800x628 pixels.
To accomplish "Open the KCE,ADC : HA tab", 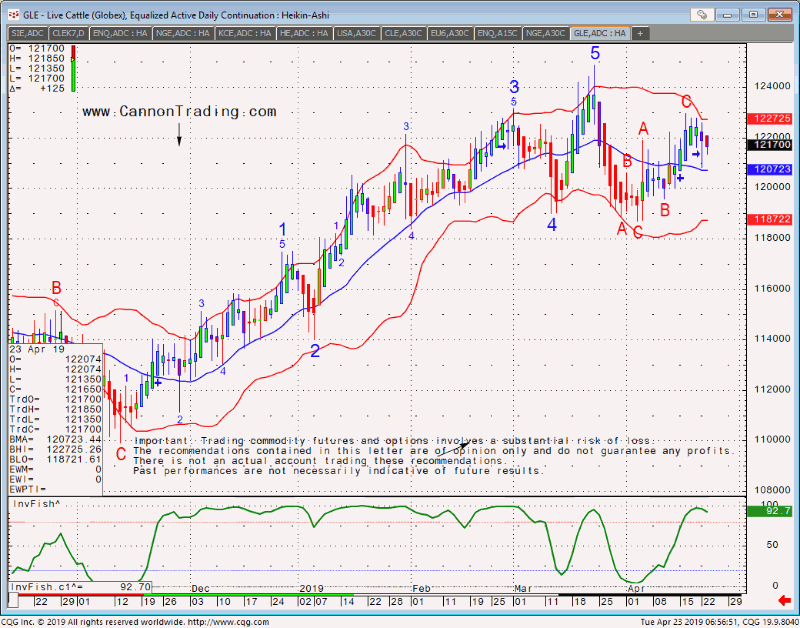I will coord(245,33).
